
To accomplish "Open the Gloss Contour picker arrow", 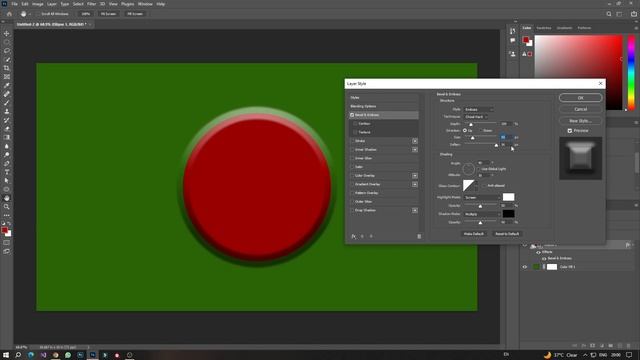I will [476, 186].
